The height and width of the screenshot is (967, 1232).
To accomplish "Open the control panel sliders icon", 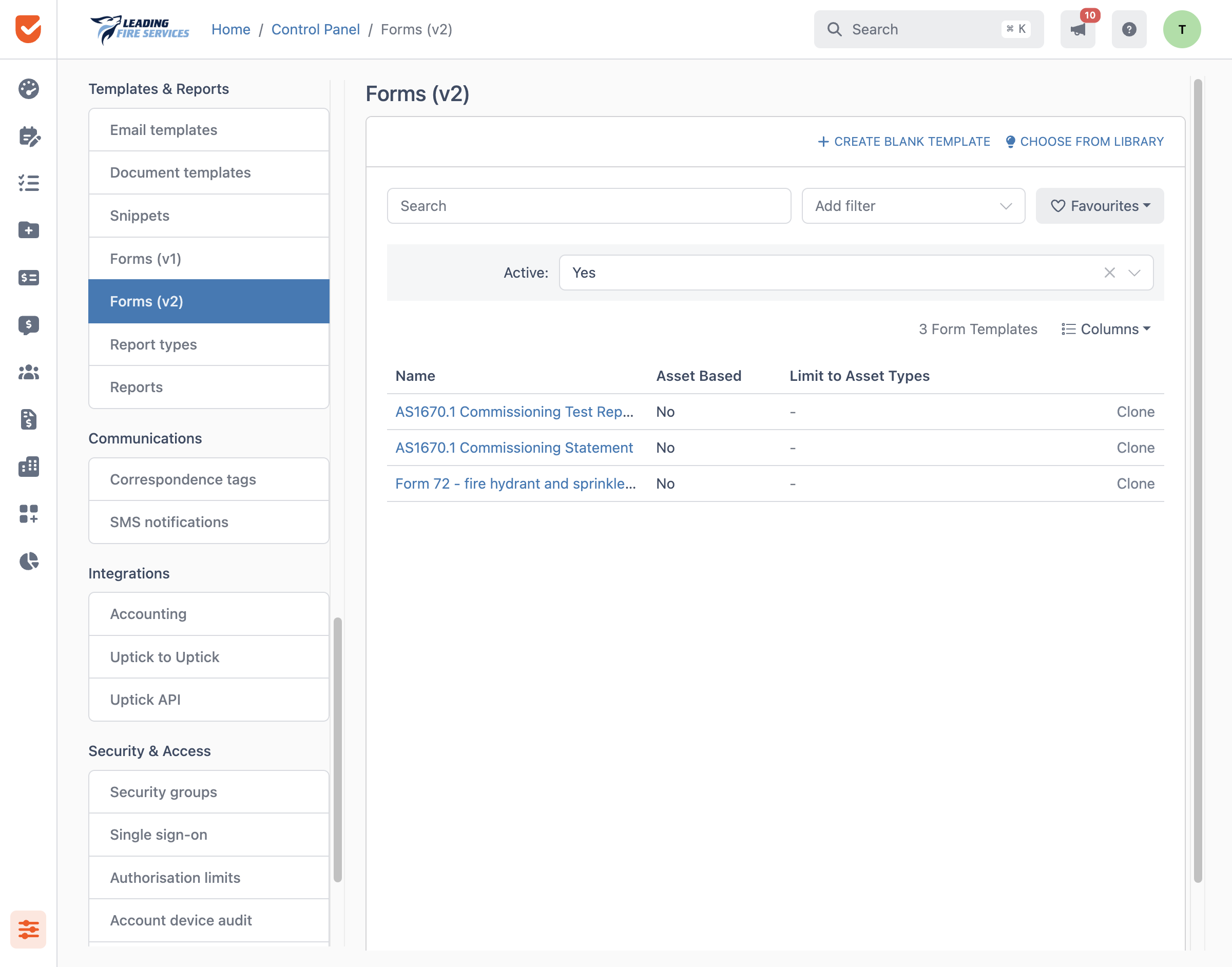I will click(x=28, y=929).
